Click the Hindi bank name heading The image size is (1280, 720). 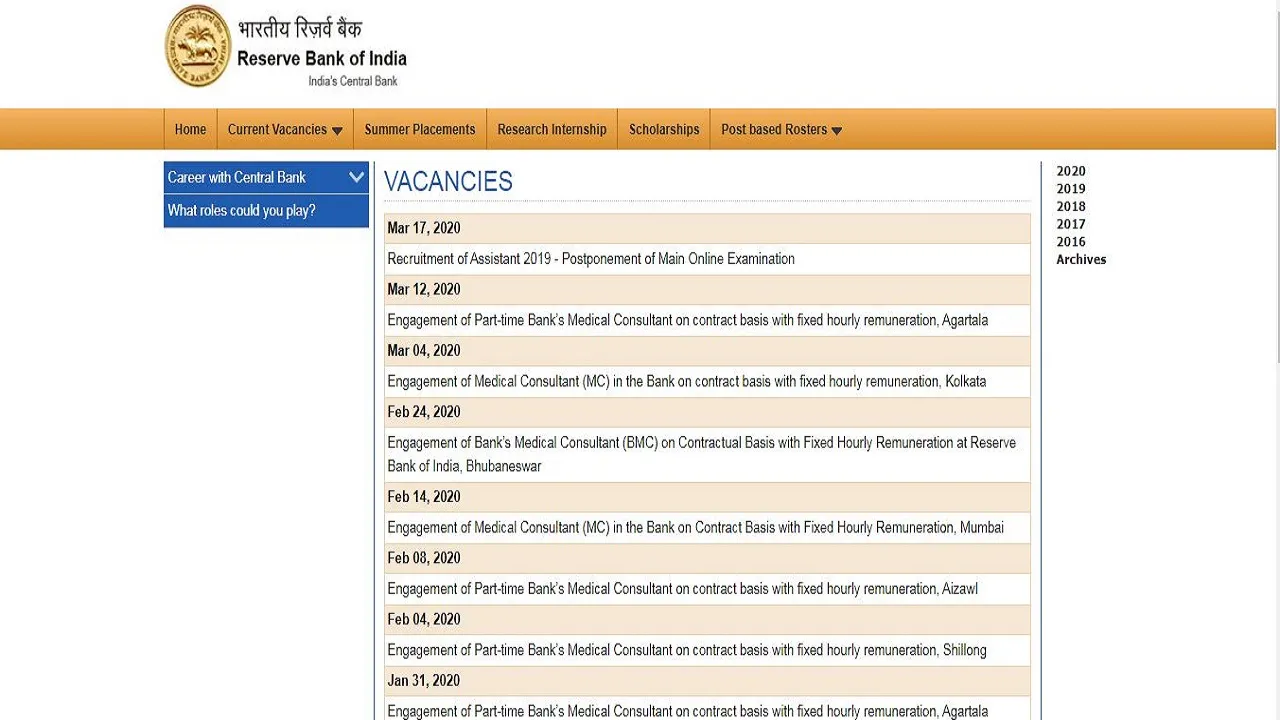click(300, 27)
